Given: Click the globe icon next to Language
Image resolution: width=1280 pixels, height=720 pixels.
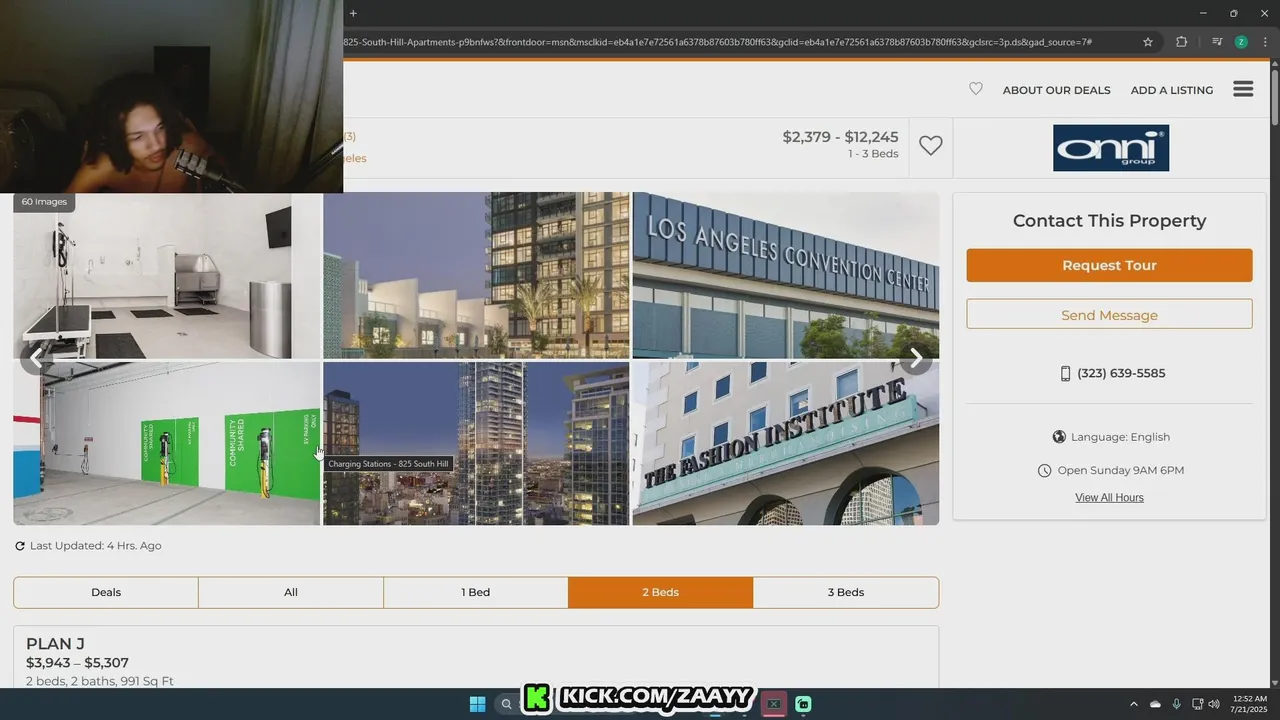Looking at the screenshot, I should (x=1059, y=437).
